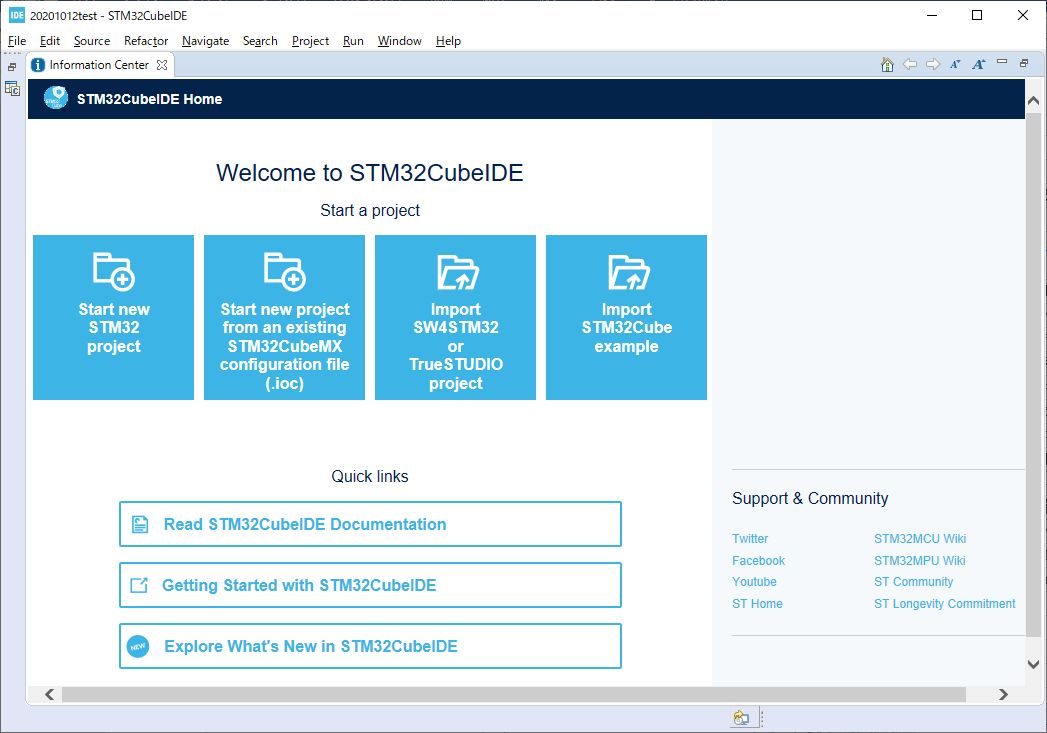Close the Information Center tab
1047x733 pixels.
(x=163, y=65)
